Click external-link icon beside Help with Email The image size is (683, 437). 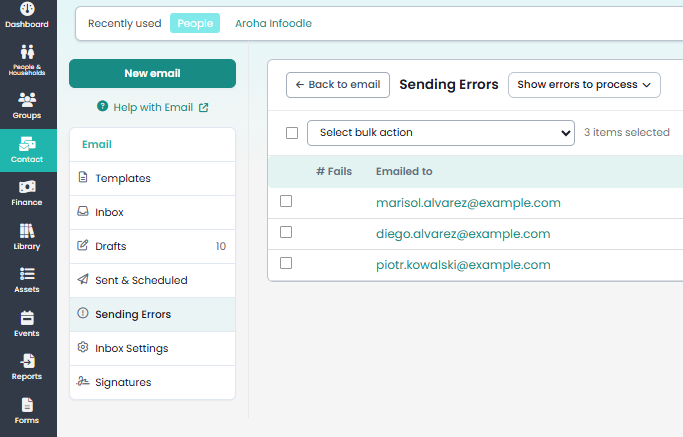click(203, 107)
